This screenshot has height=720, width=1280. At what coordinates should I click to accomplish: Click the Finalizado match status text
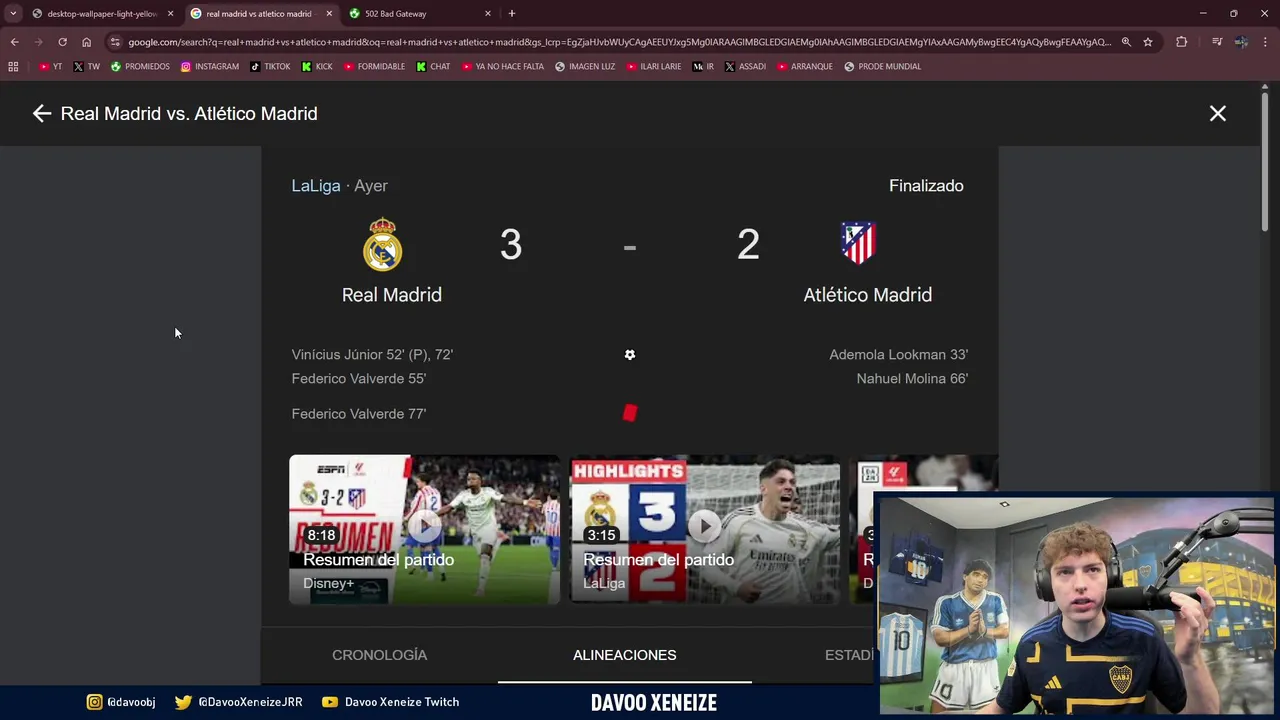click(926, 186)
